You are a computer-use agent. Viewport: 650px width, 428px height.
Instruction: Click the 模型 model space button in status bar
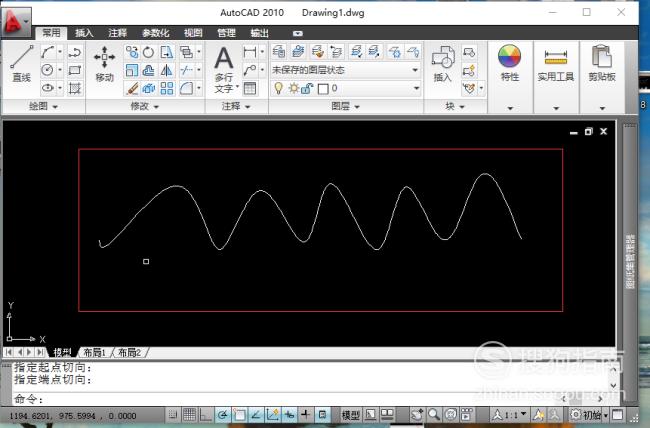coord(350,414)
